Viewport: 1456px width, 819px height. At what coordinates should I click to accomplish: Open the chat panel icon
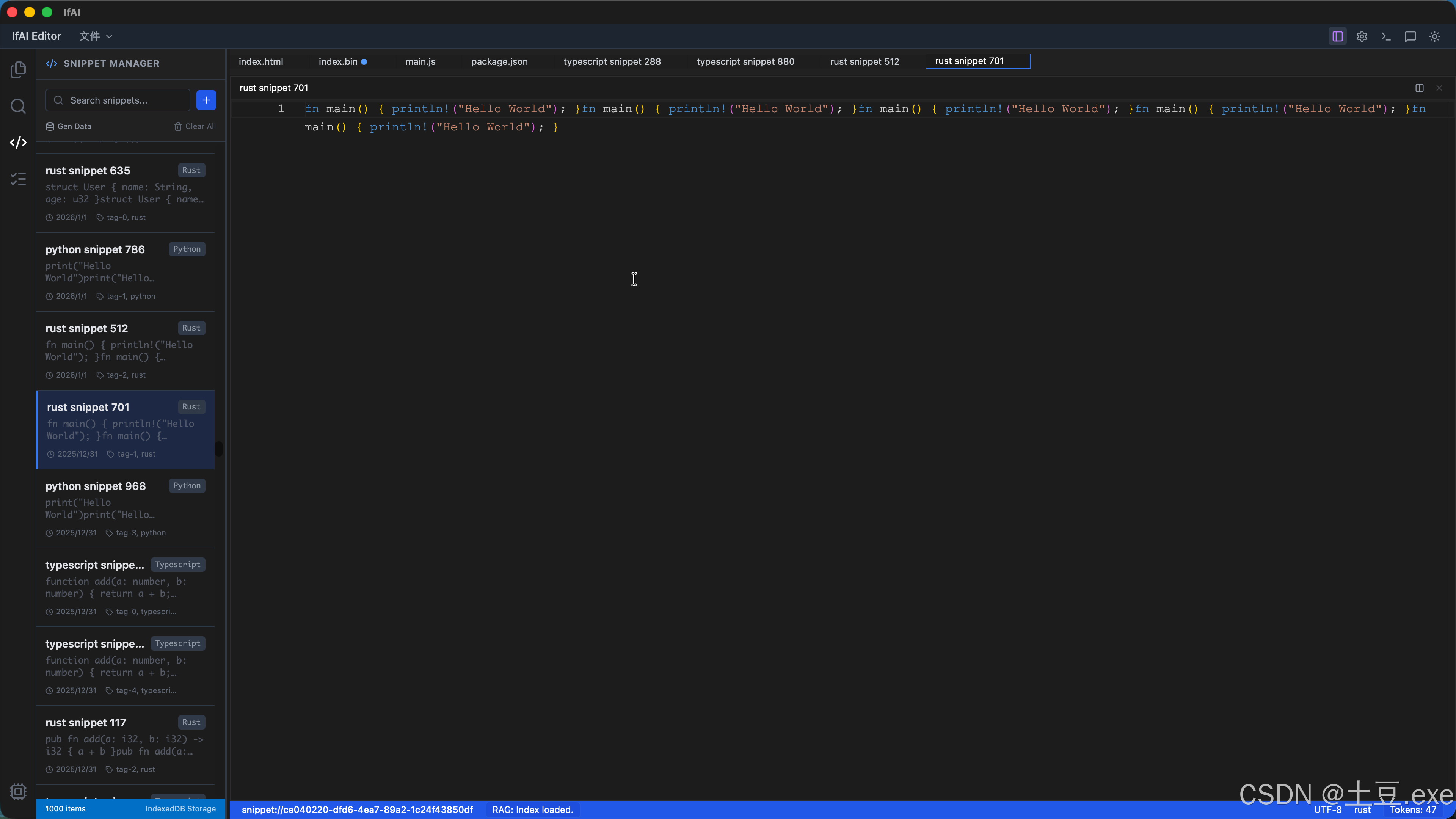click(1410, 36)
